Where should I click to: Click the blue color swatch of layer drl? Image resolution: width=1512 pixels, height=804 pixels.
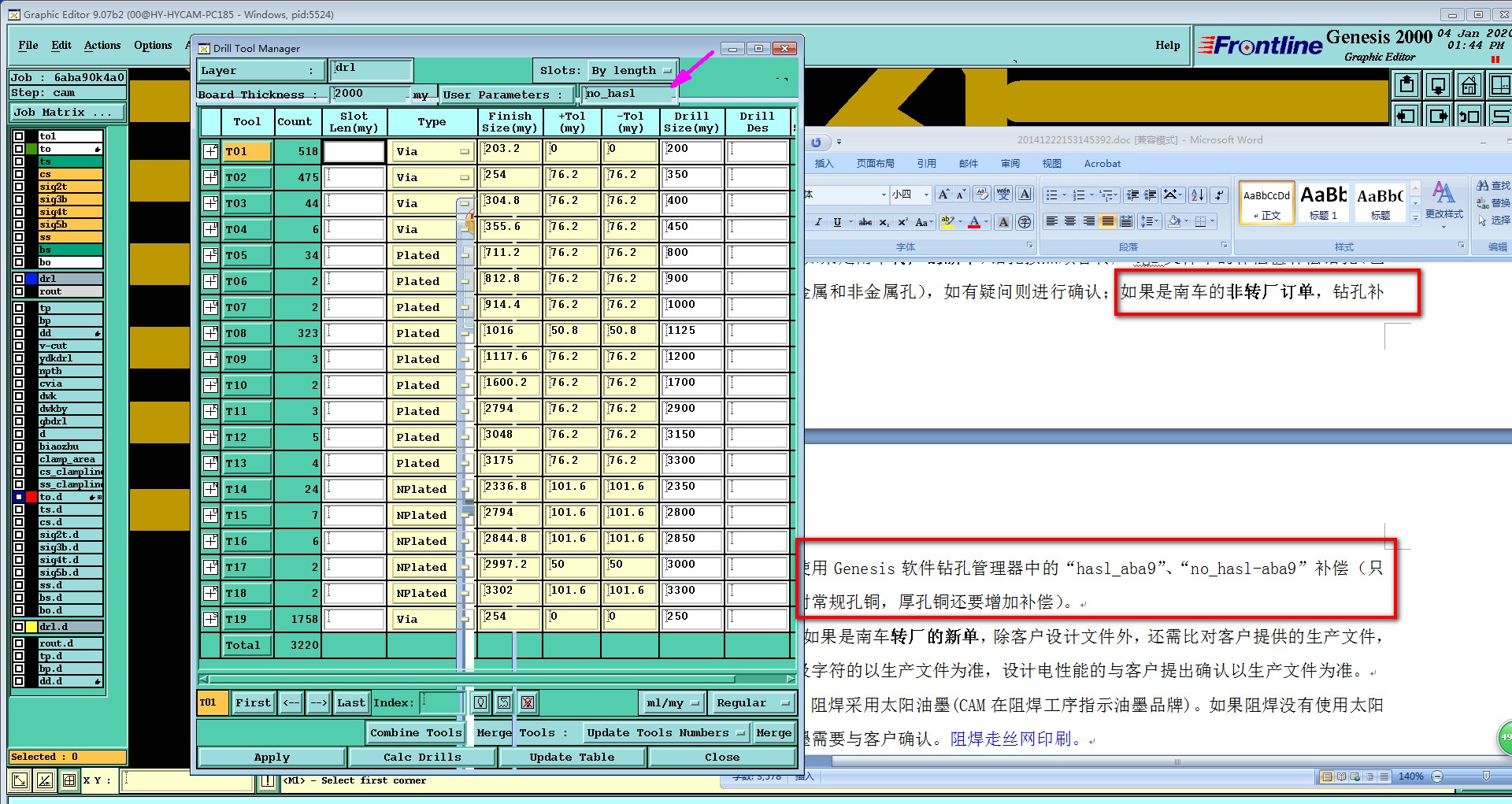click(32, 279)
